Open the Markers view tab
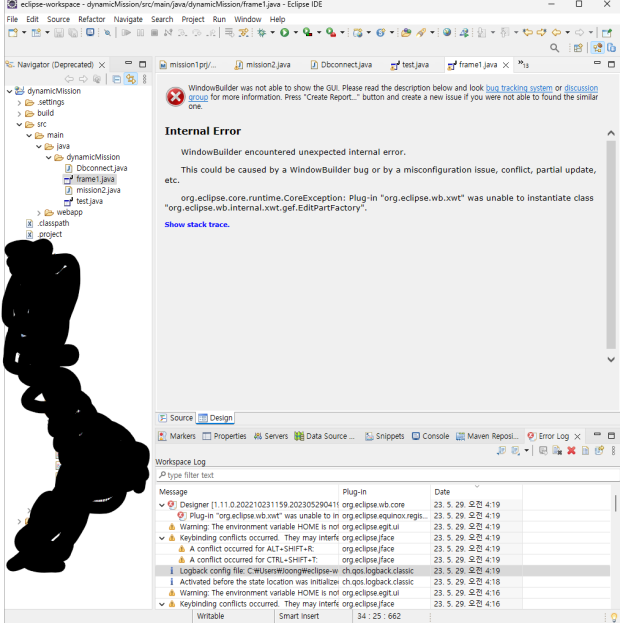 (177, 436)
